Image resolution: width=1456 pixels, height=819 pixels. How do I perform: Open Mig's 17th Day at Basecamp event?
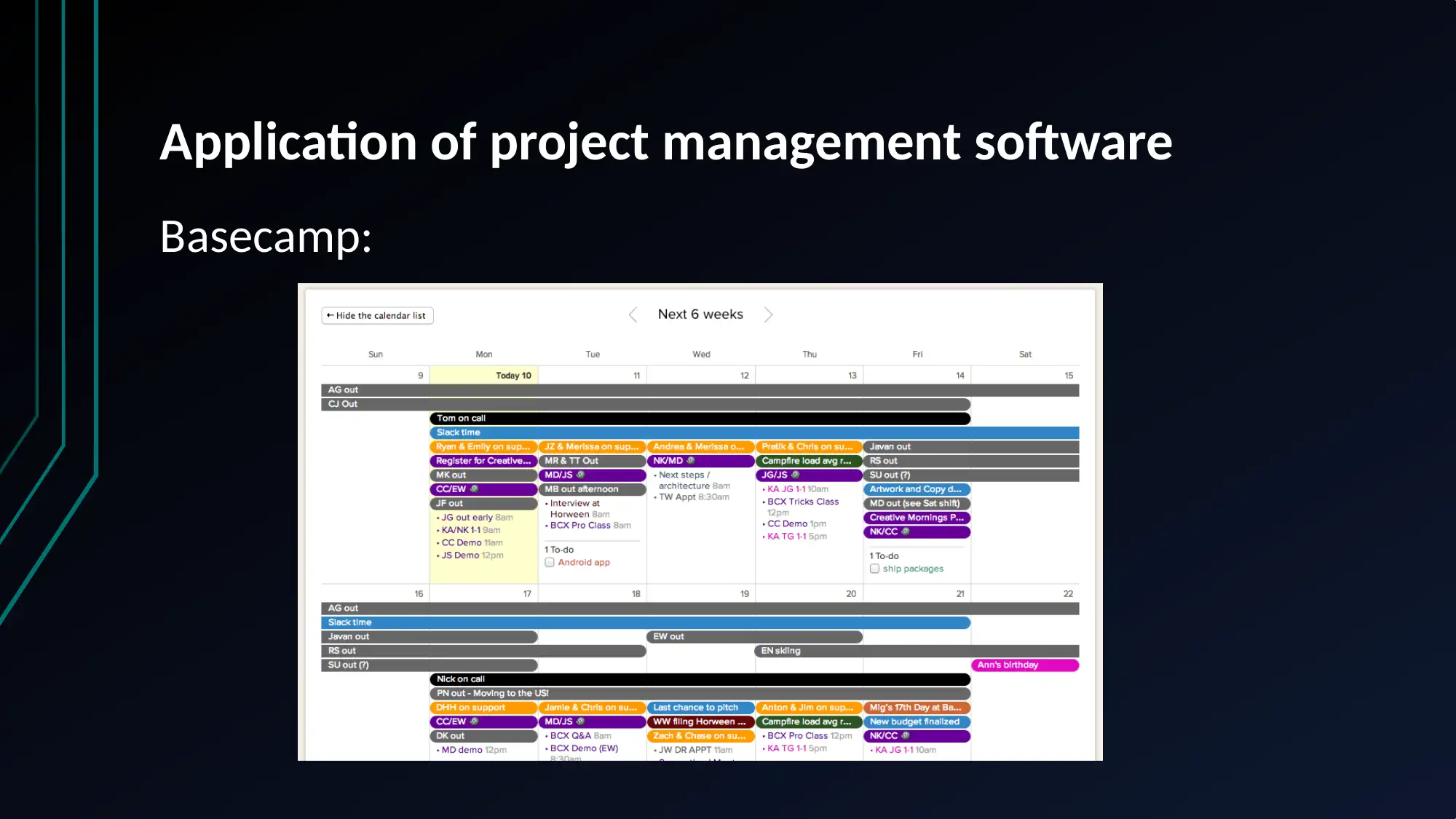pyautogui.click(x=917, y=708)
